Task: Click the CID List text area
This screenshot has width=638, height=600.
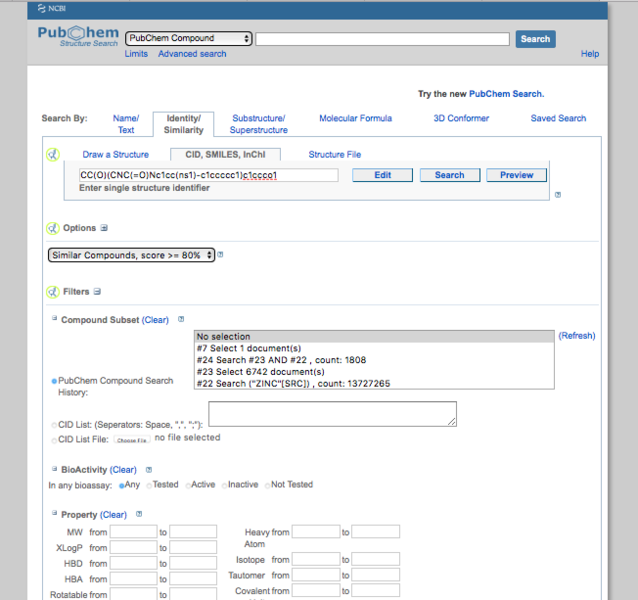Action: click(332, 414)
